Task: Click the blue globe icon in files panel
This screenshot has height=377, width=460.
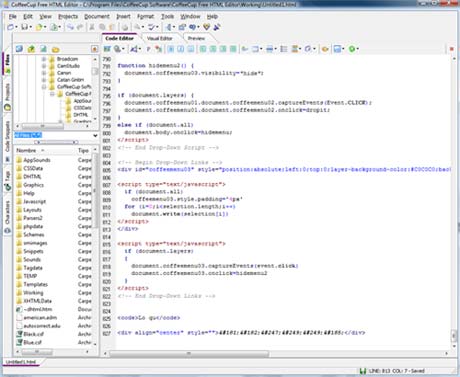Action: coord(19,49)
